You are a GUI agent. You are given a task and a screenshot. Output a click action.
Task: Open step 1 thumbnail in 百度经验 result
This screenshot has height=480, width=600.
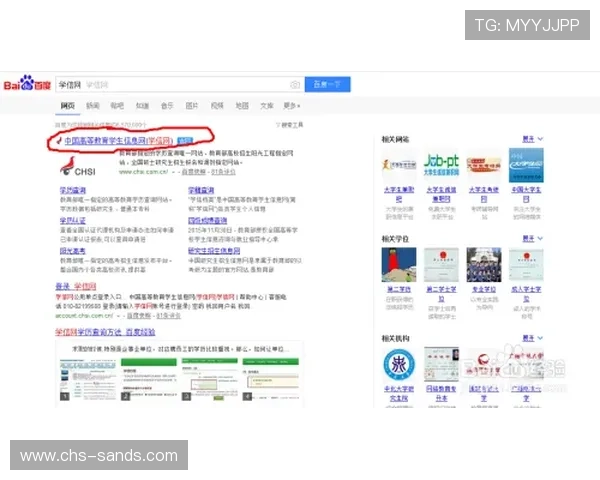[88, 379]
